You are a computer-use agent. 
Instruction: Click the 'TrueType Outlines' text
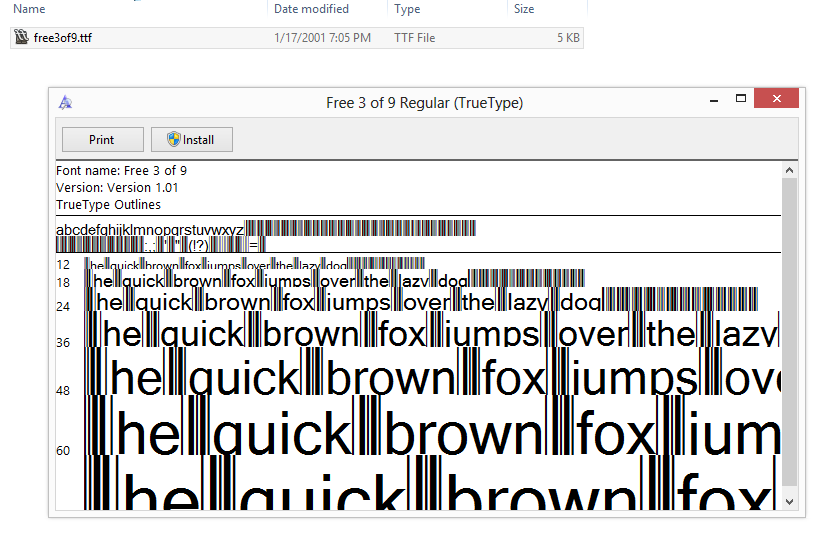point(108,204)
